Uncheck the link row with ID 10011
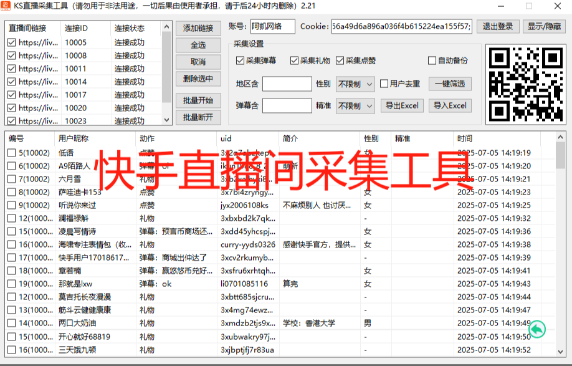The image size is (572, 366). 11,69
